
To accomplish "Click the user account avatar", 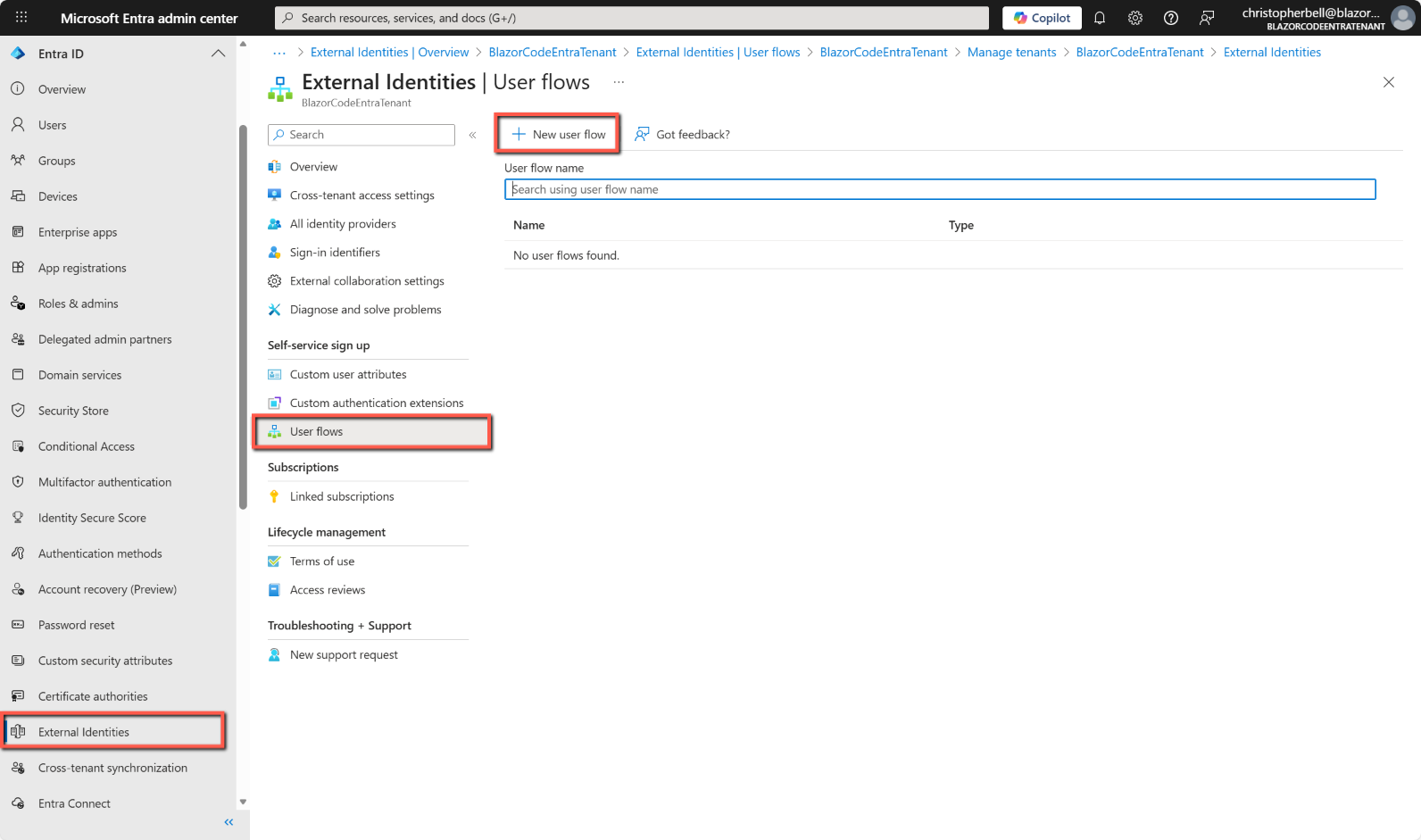I will [1403, 18].
